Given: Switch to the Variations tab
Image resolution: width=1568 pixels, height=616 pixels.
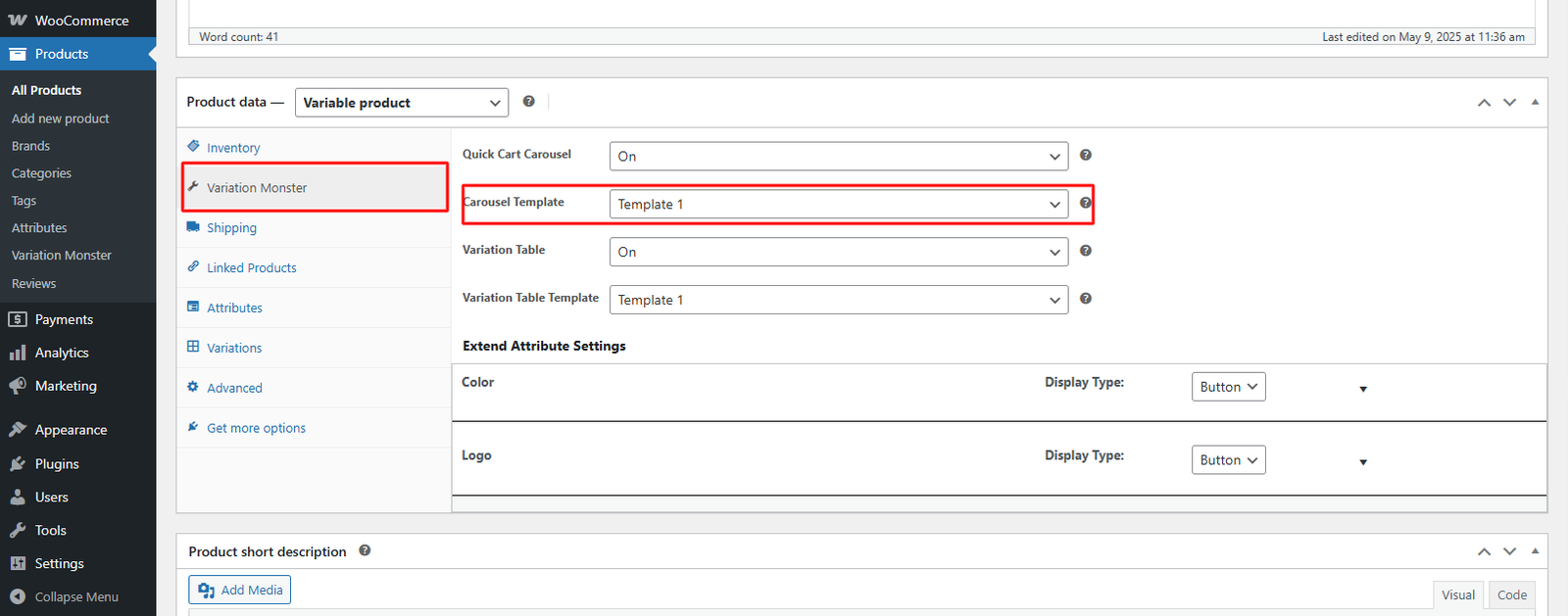Looking at the screenshot, I should [x=234, y=348].
